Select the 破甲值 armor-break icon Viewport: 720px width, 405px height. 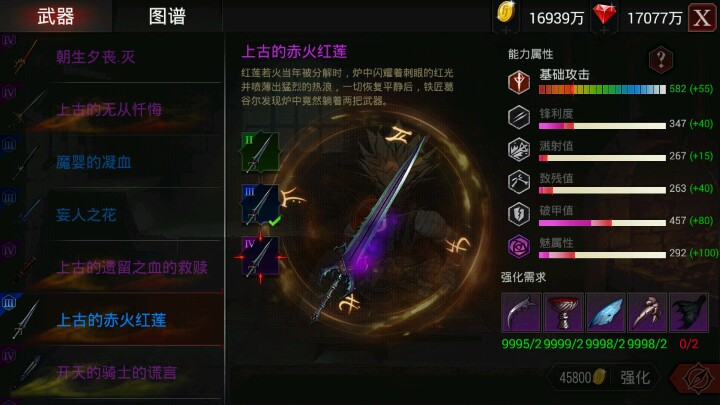point(519,214)
